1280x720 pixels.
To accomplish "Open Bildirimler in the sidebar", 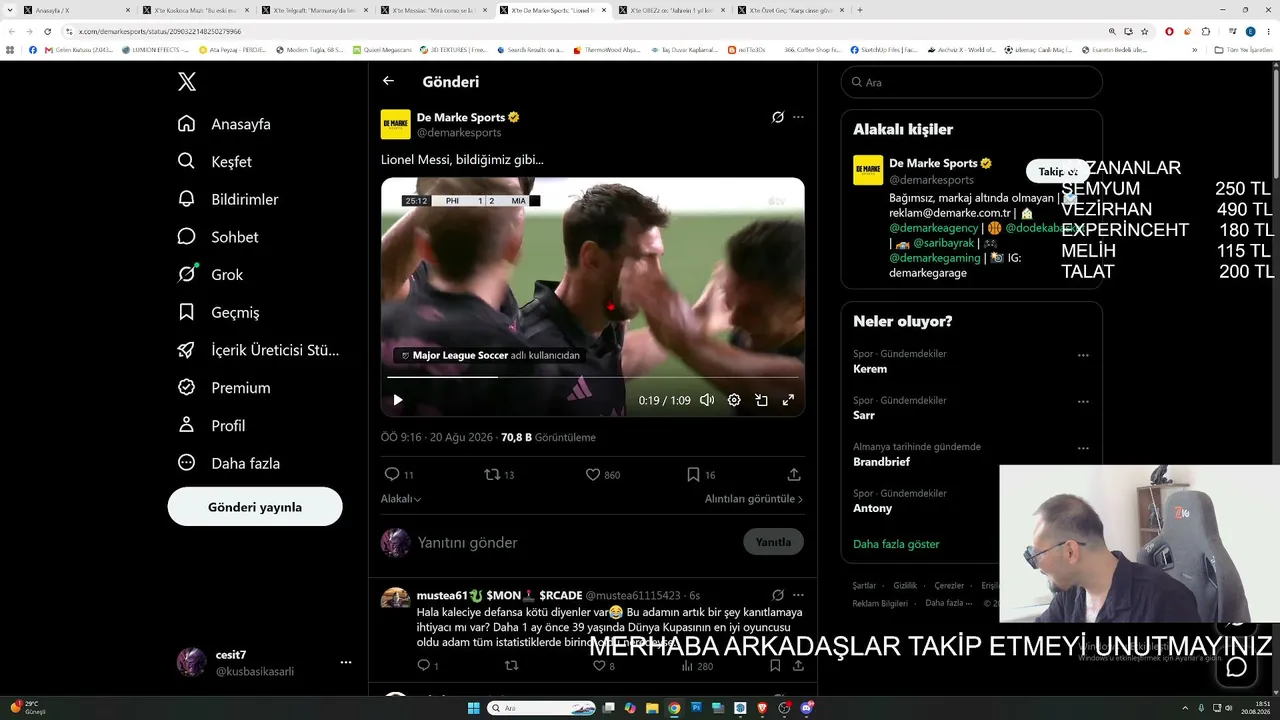I will coord(228,199).
